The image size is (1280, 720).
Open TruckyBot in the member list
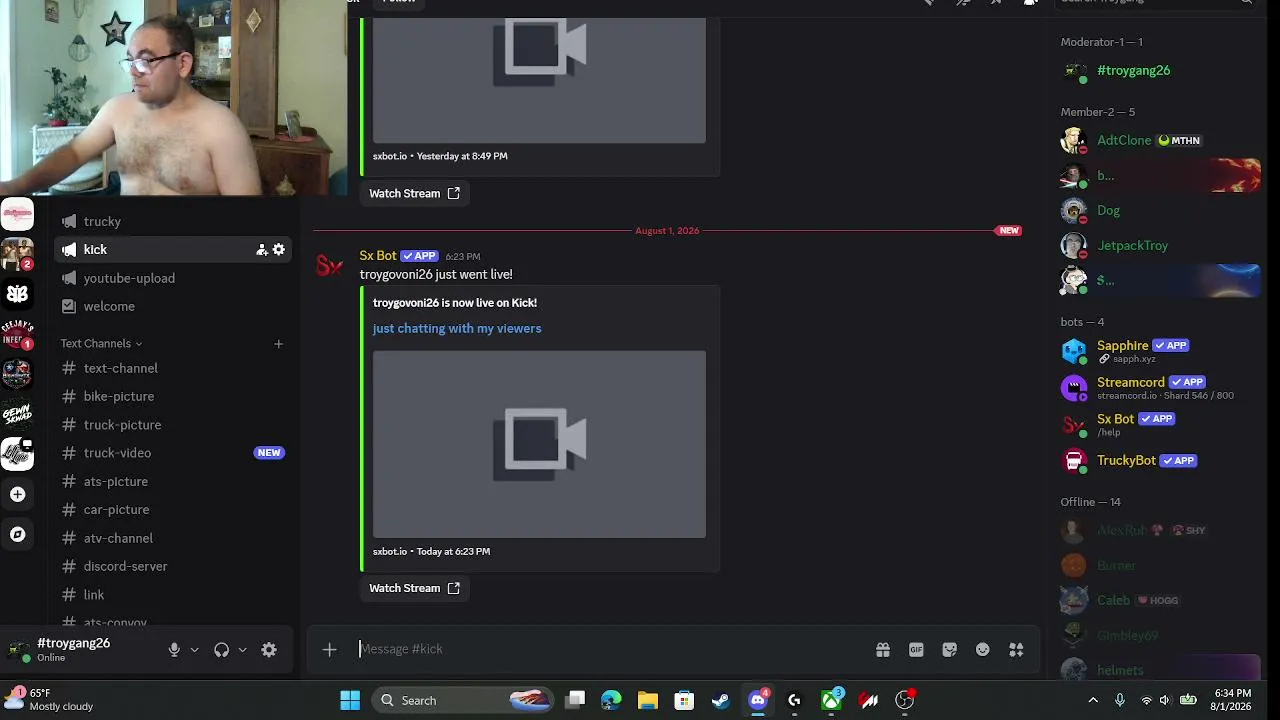1160,461
